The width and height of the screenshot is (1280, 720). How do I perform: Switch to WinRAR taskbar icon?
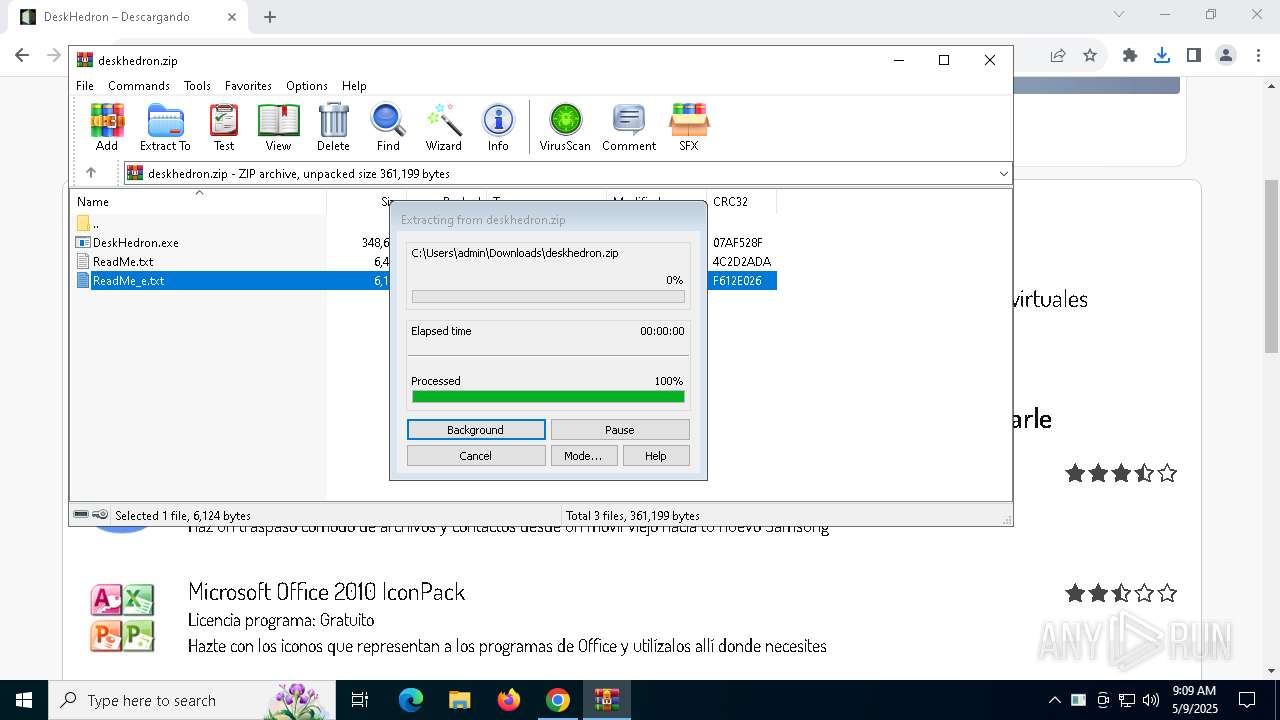tap(607, 700)
